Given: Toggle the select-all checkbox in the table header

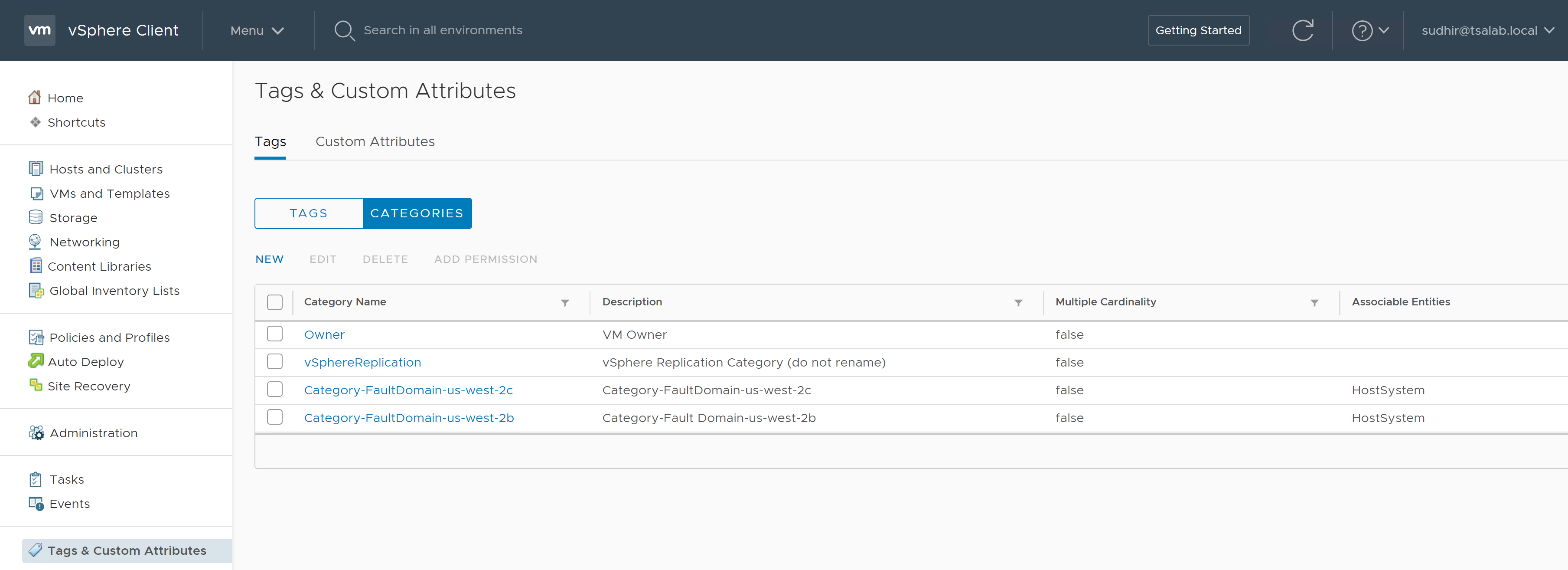Looking at the screenshot, I should 274,302.
